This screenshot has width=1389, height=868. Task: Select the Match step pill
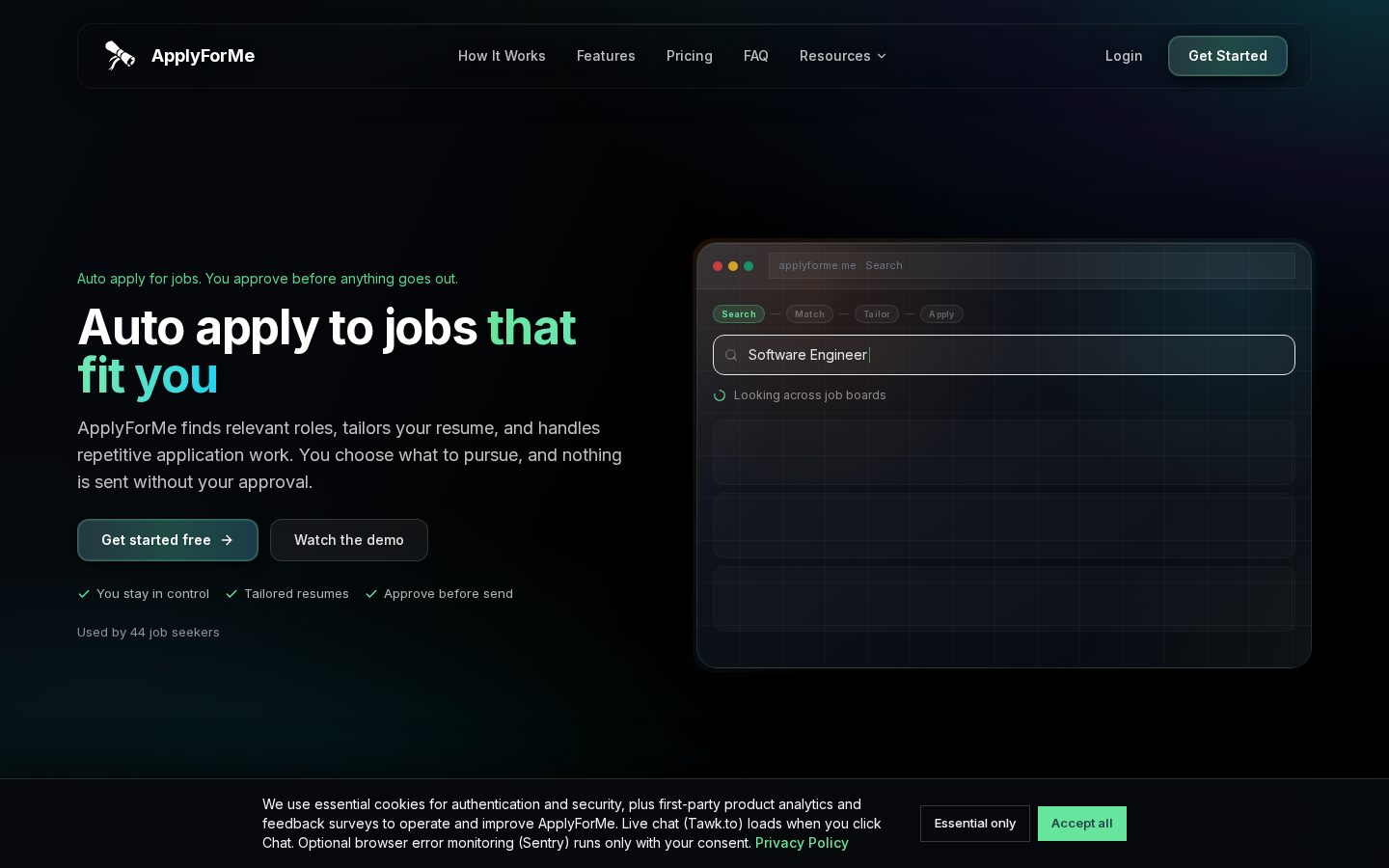(809, 314)
